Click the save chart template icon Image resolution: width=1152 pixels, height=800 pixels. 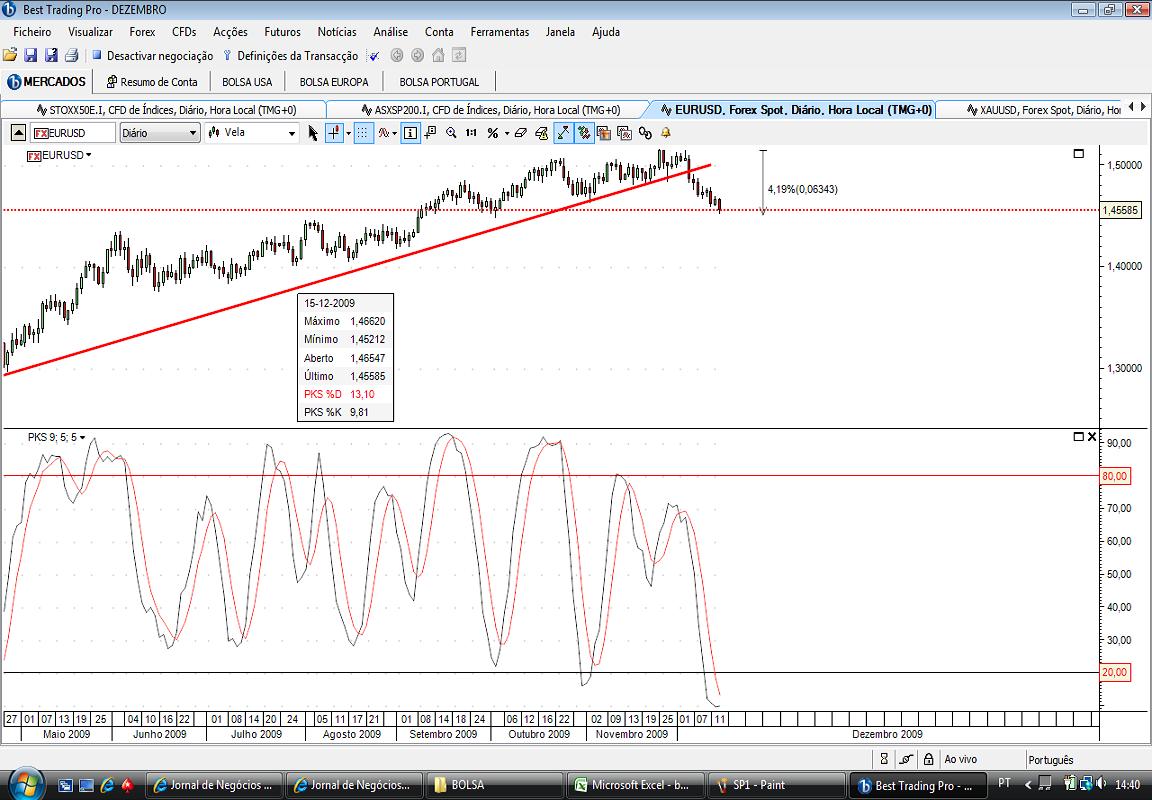click(x=604, y=133)
